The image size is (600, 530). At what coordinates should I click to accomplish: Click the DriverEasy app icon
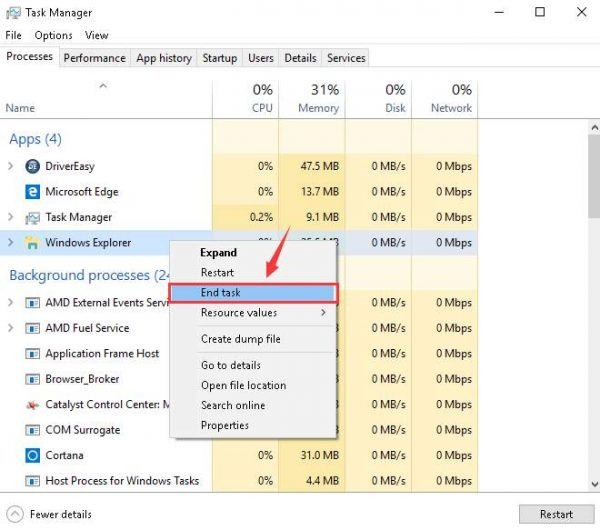pyautogui.click(x=33, y=166)
